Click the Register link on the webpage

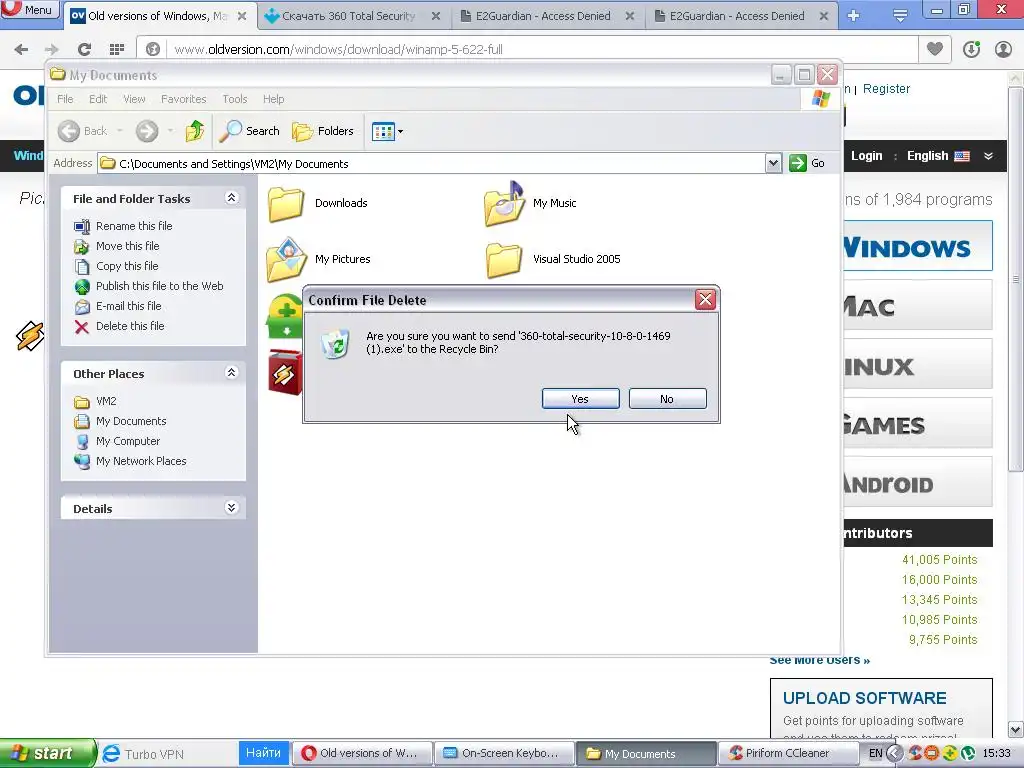tap(886, 89)
